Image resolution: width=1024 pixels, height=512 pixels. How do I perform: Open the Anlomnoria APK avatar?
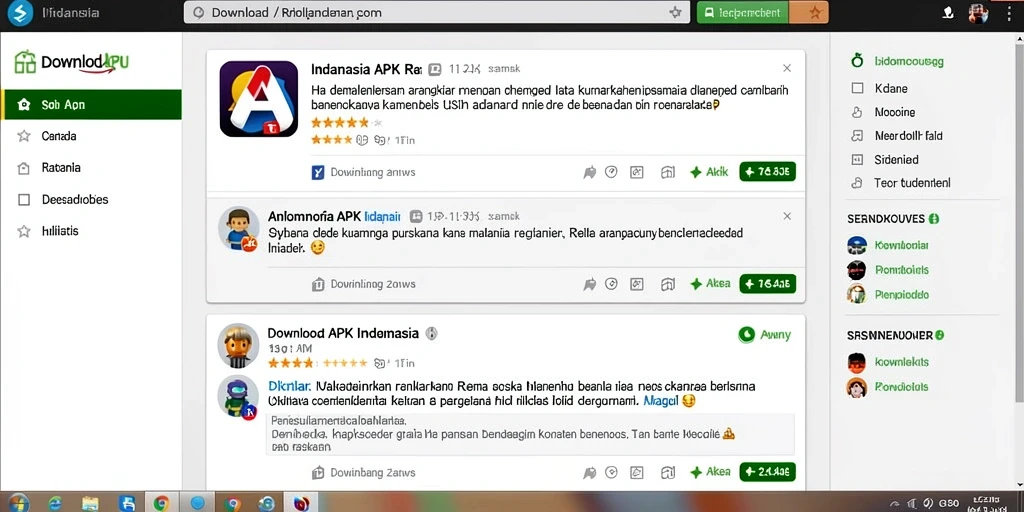tap(238, 229)
